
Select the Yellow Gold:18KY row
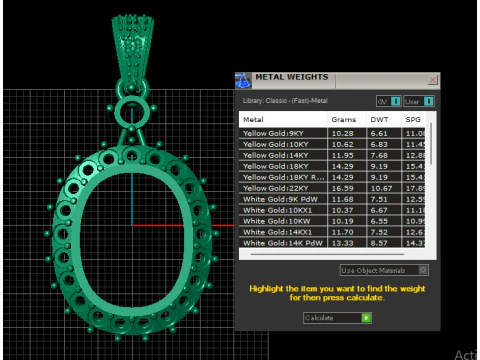coord(332,166)
